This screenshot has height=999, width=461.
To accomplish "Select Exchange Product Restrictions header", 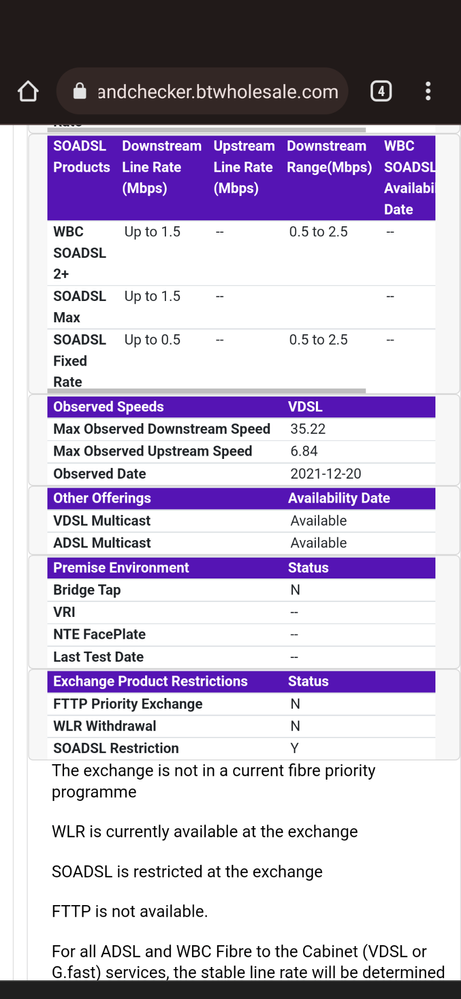I will coord(150,681).
